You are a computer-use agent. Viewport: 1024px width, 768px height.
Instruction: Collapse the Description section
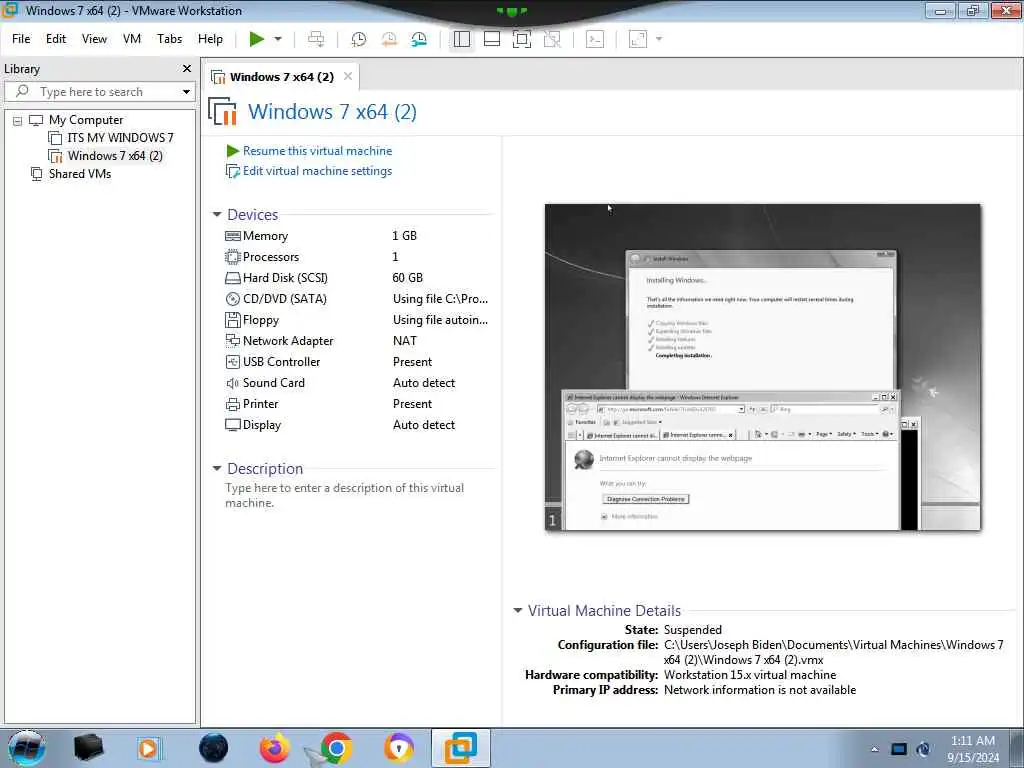(x=217, y=468)
